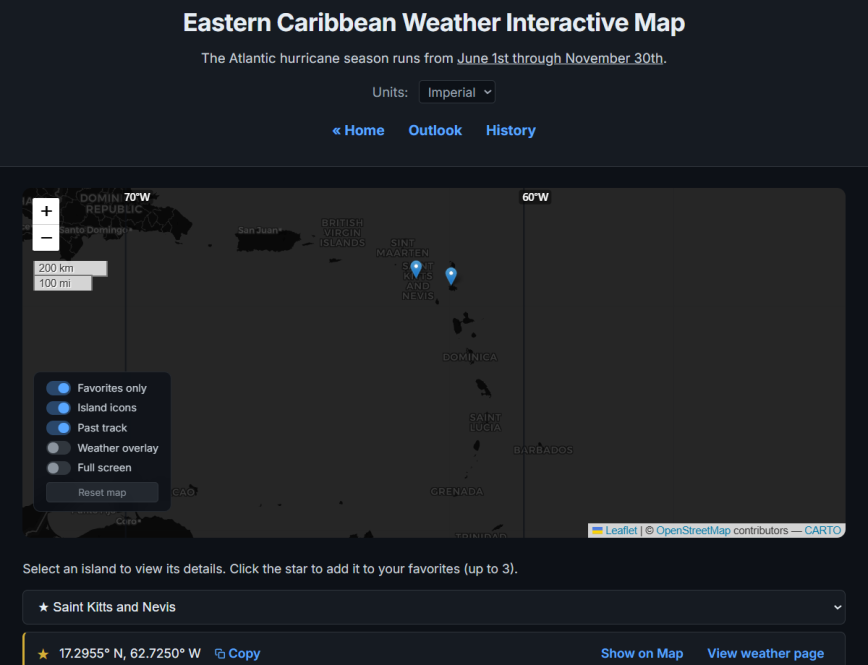This screenshot has width=868, height=665.
Task: Disable the Favorites only toggle
Action: (x=60, y=387)
